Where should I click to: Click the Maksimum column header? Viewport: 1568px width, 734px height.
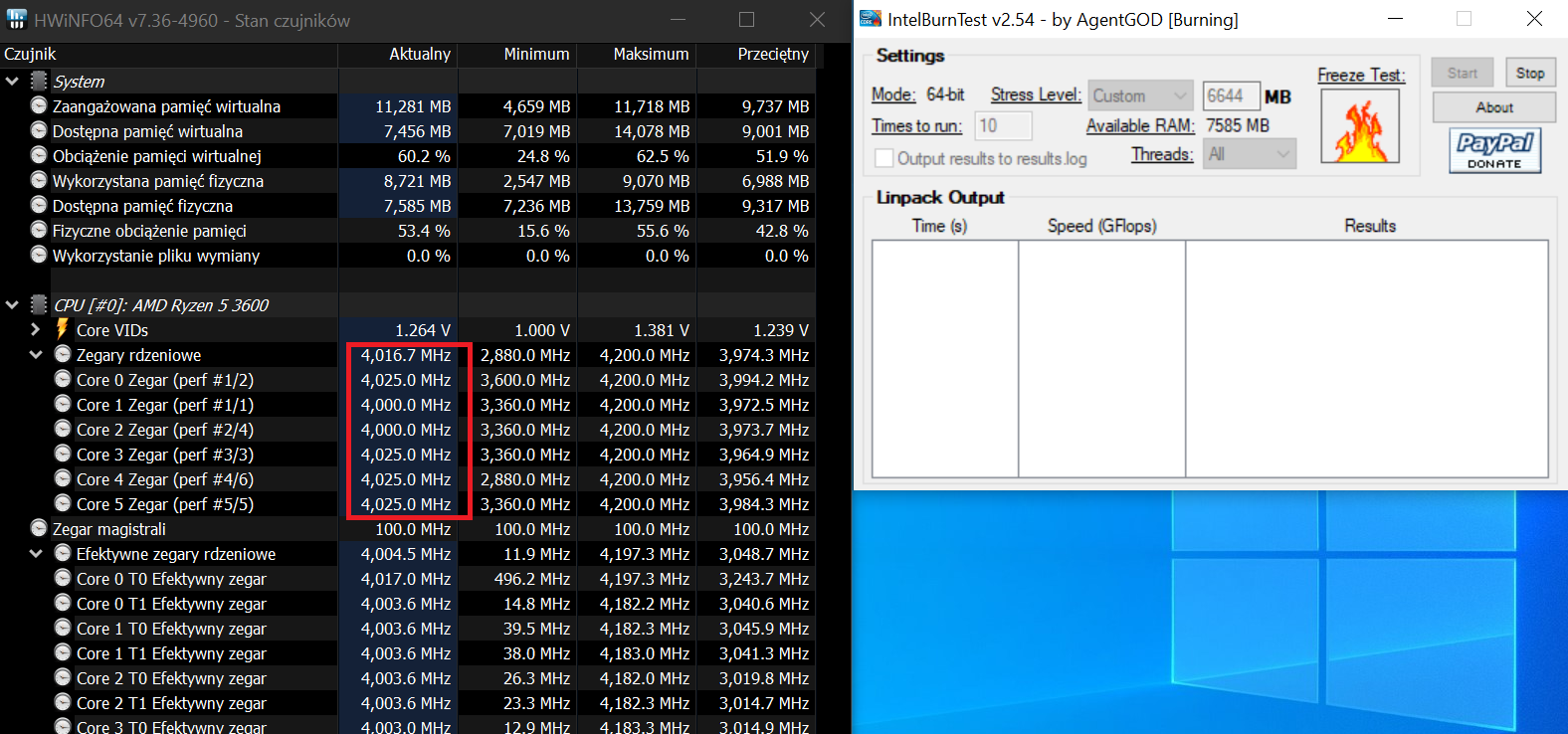point(637,54)
